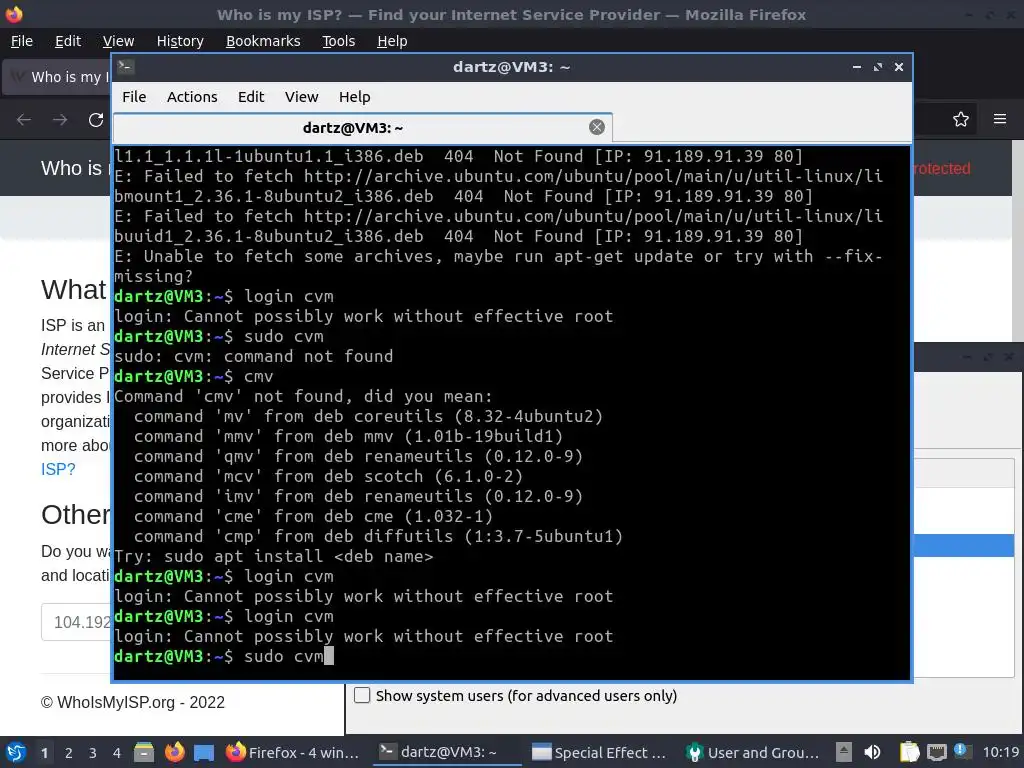
Task: Open clipboard manager tray icon
Action: coord(909,753)
